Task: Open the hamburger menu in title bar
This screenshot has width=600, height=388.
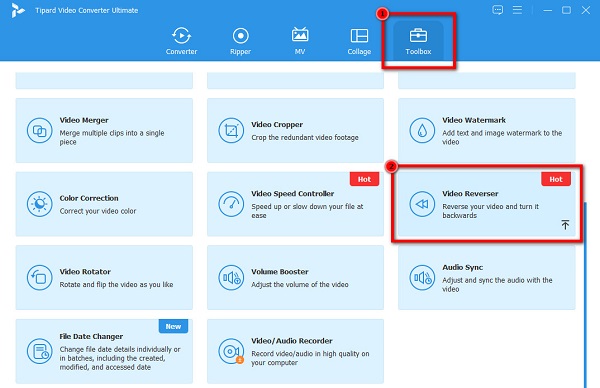Action: [517, 10]
